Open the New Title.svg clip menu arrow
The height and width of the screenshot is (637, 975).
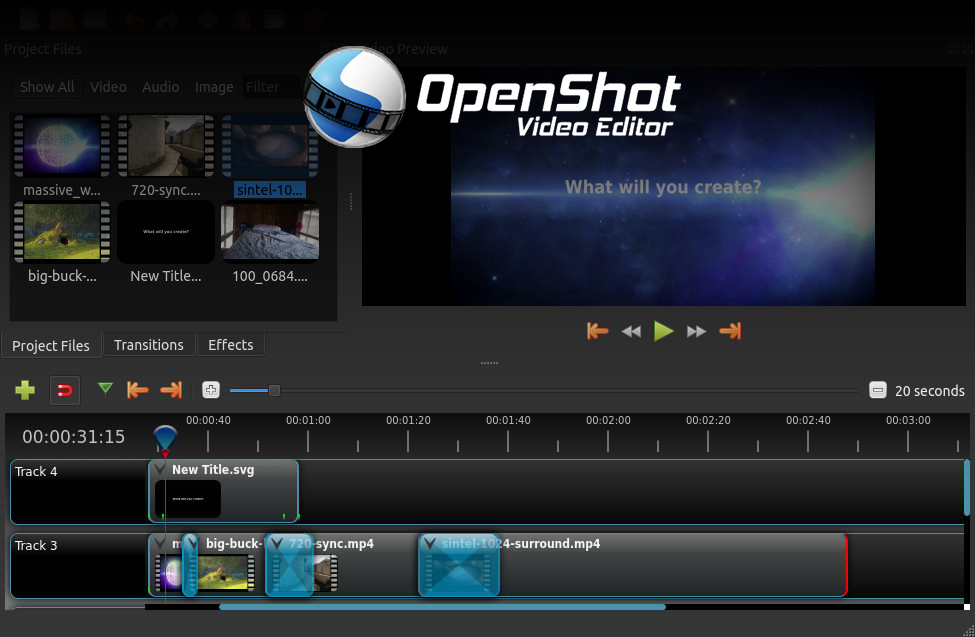tap(160, 470)
